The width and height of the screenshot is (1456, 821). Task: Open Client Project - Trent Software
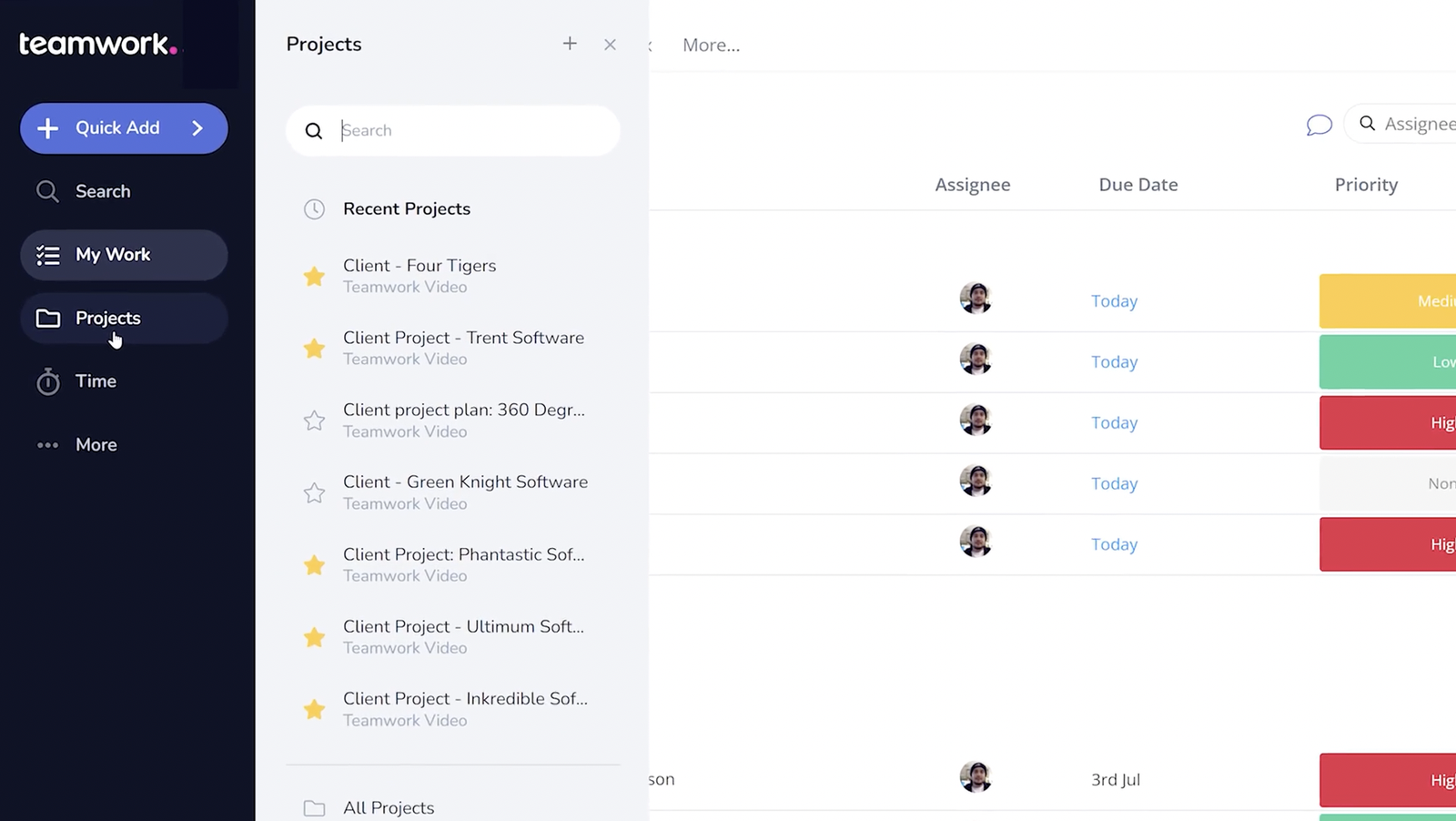tap(463, 338)
